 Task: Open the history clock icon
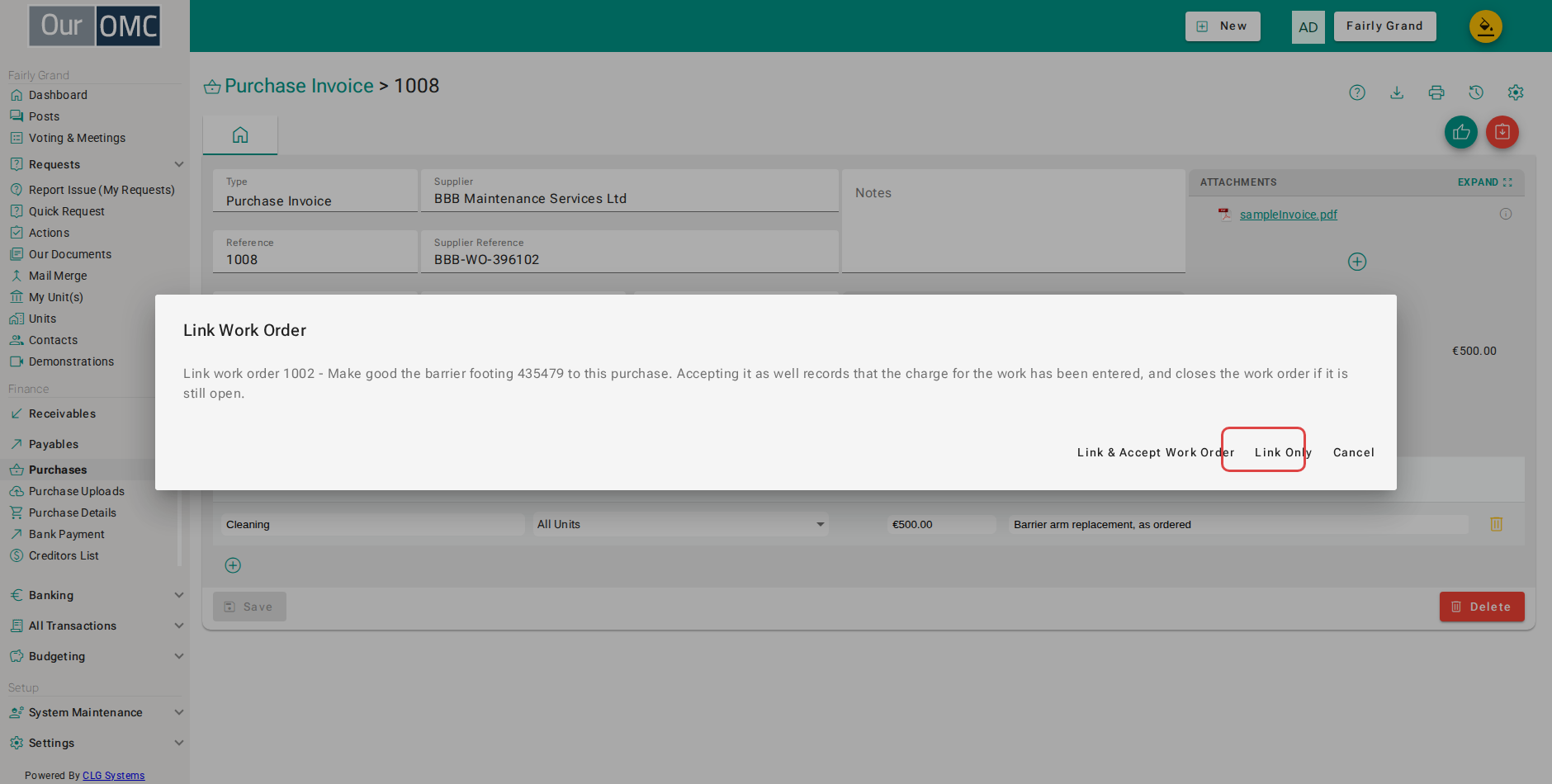[1476, 92]
